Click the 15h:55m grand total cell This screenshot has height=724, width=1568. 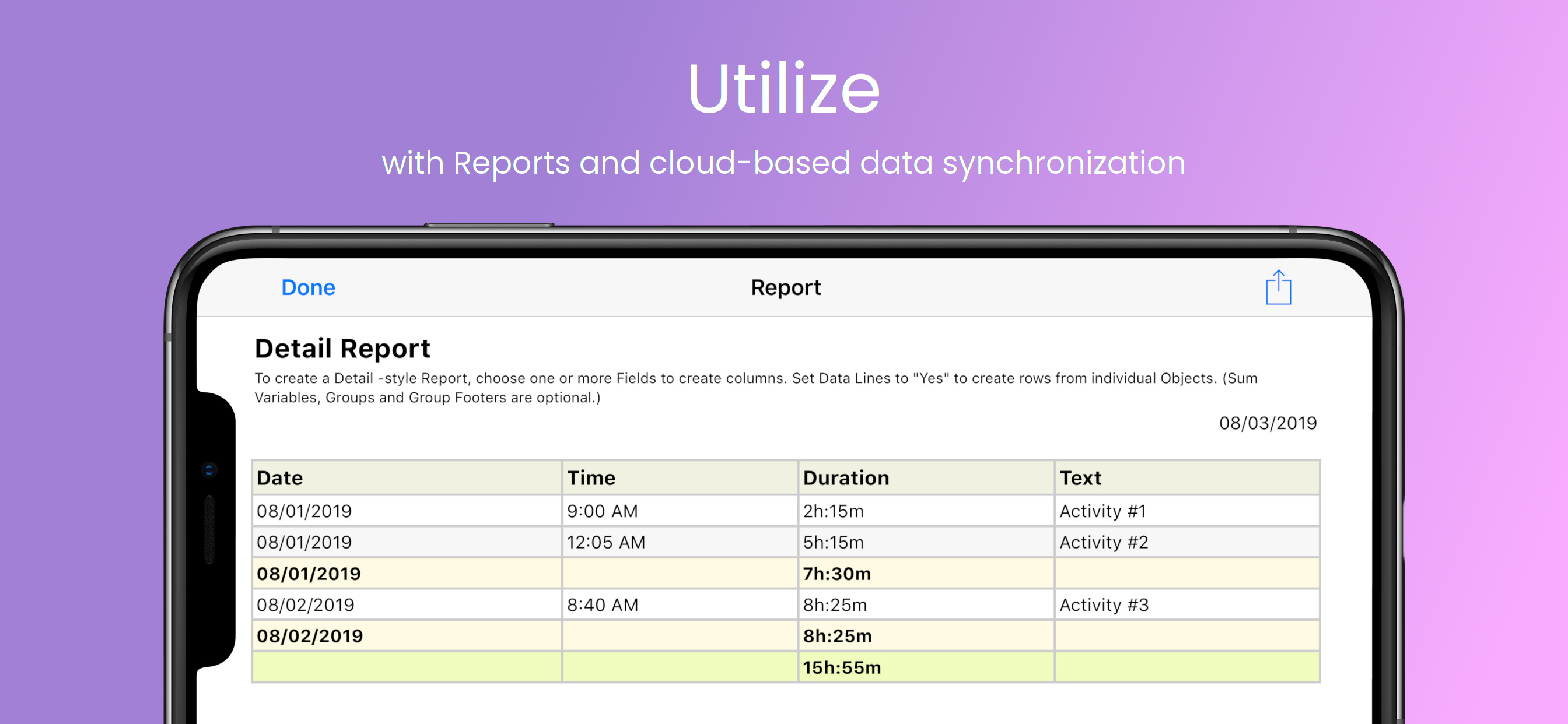tap(841, 667)
